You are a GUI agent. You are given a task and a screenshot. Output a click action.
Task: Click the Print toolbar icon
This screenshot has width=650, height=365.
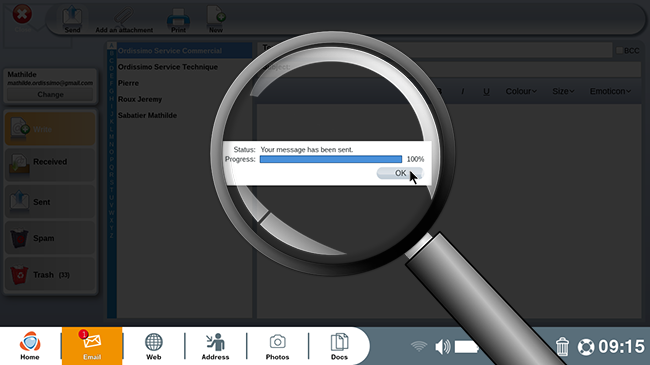tap(178, 19)
